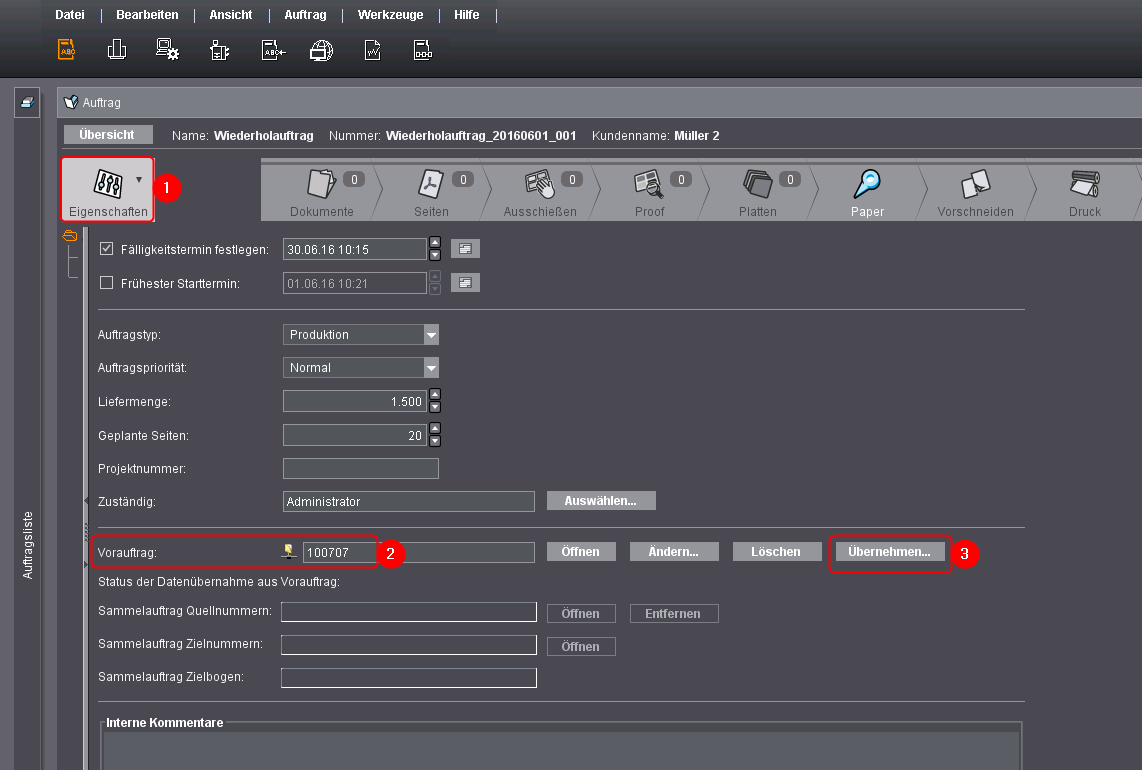
Task: Open the Werkzeuge menu
Action: (x=390, y=15)
